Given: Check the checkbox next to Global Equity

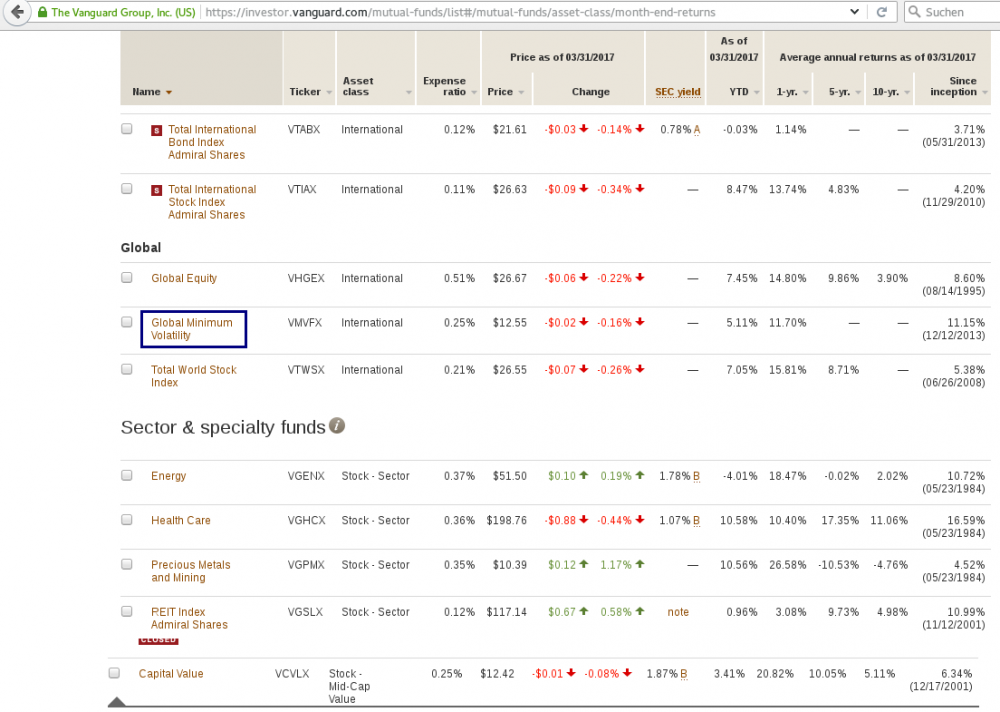Looking at the screenshot, I should 126,277.
